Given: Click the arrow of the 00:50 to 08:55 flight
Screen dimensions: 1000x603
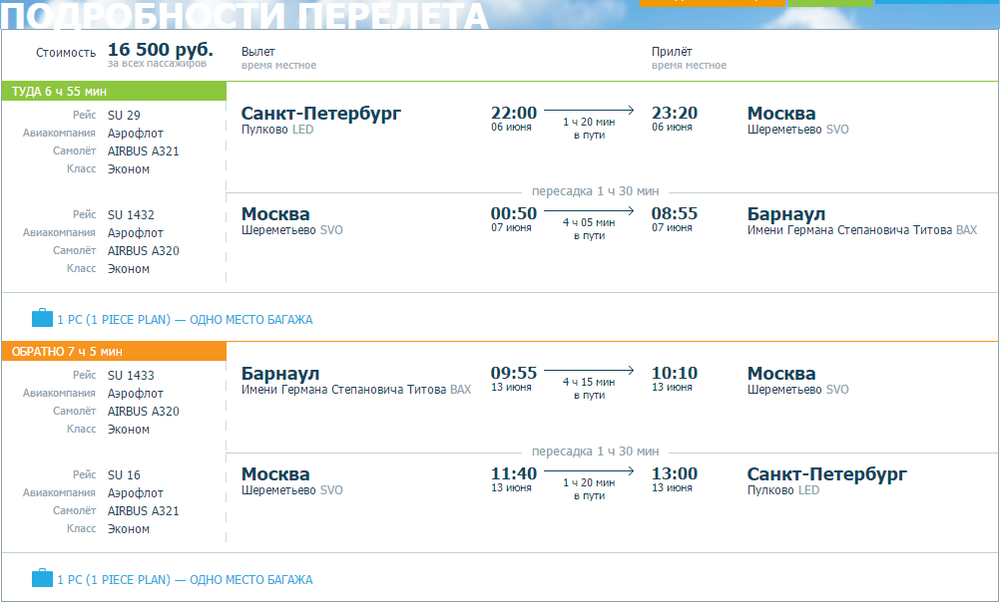Looking at the screenshot, I should pyautogui.click(x=590, y=211).
